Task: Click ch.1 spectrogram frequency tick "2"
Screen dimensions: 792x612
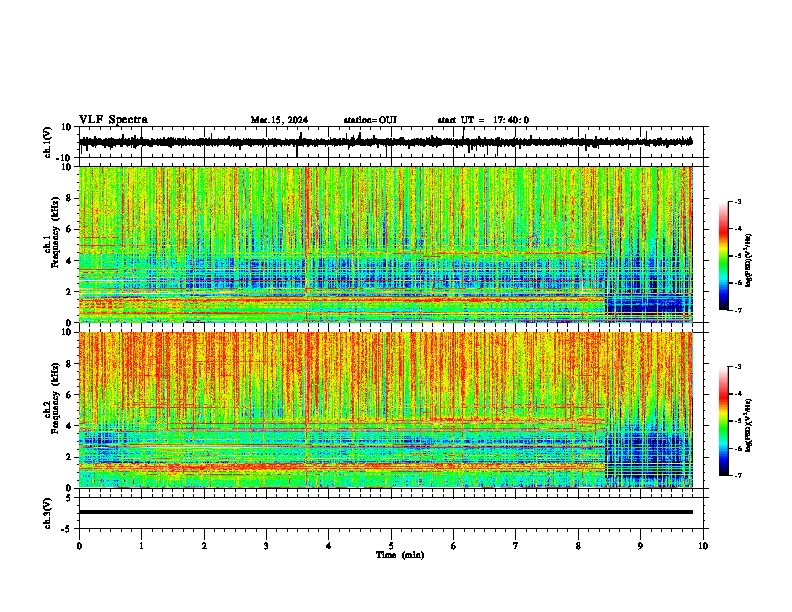Action: (x=70, y=291)
